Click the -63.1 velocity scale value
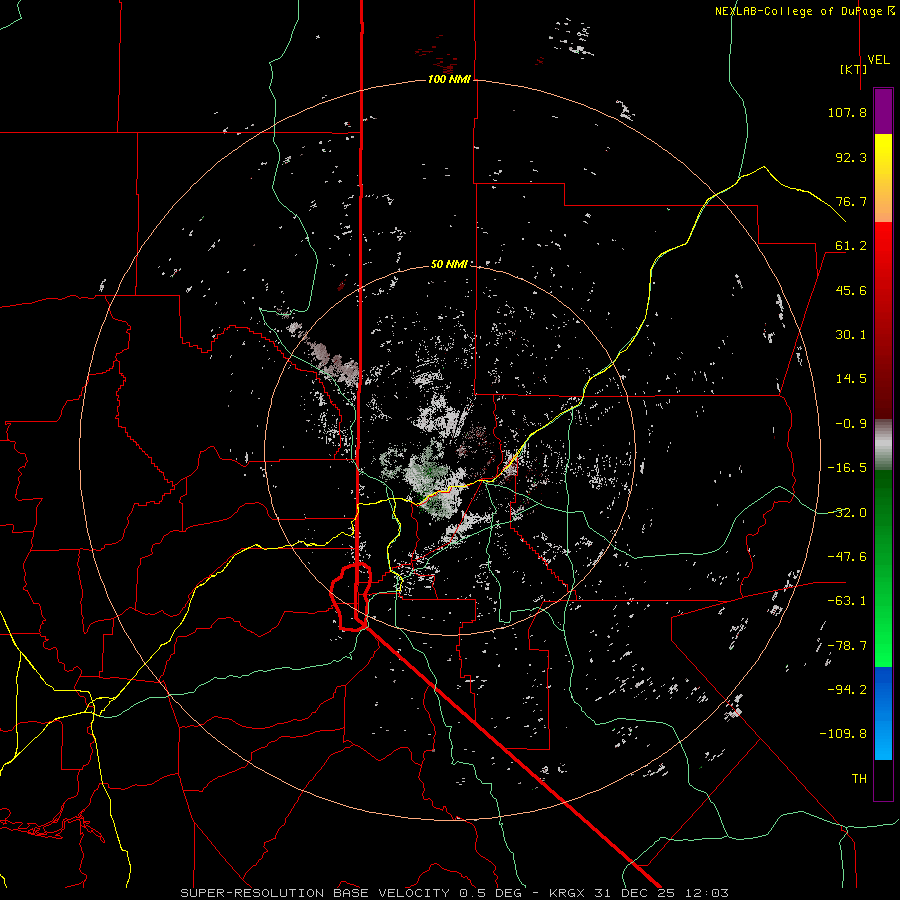900x900 pixels. pyautogui.click(x=847, y=601)
